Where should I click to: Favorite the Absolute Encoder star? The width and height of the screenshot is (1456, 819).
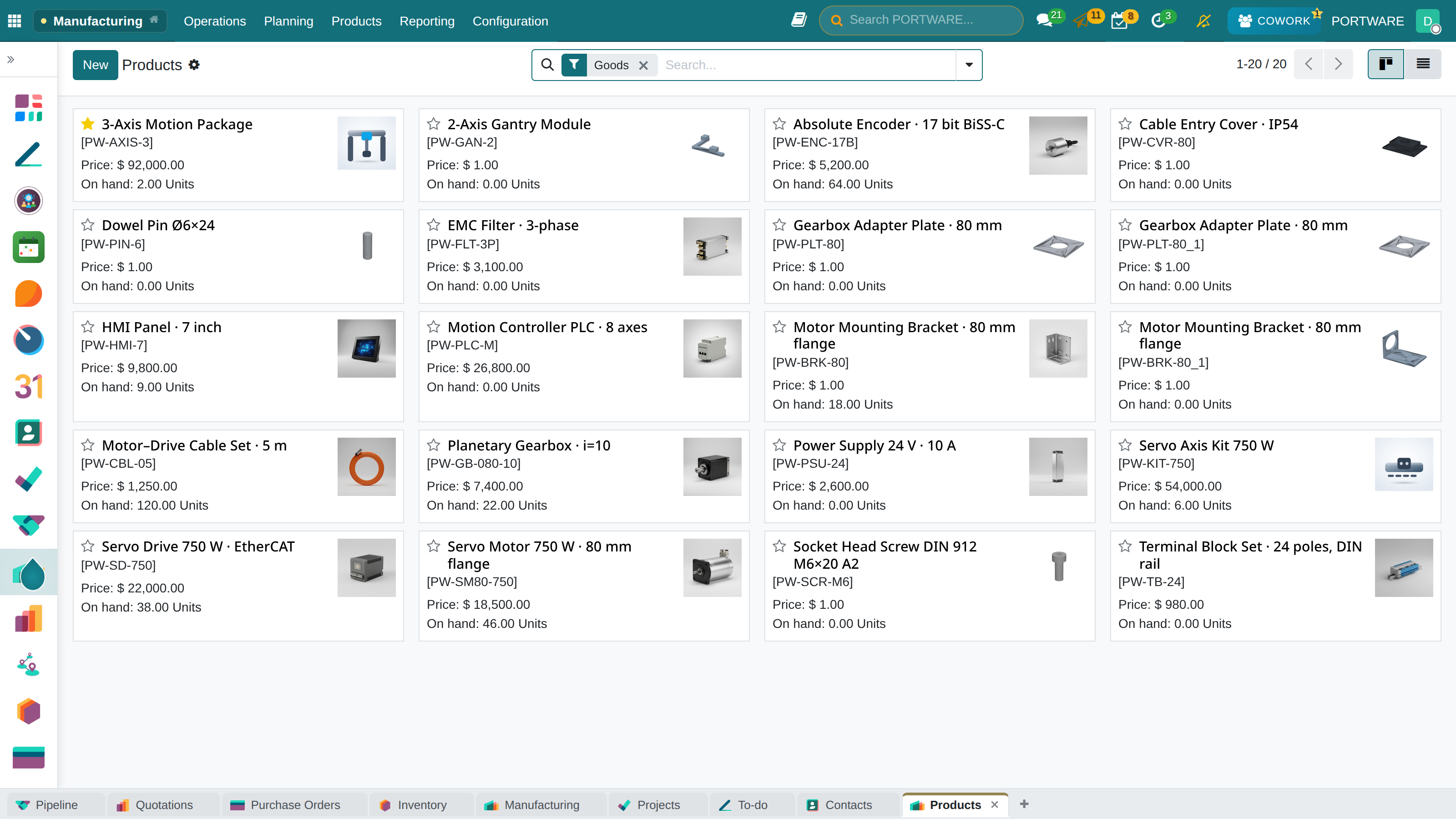pyautogui.click(x=779, y=124)
